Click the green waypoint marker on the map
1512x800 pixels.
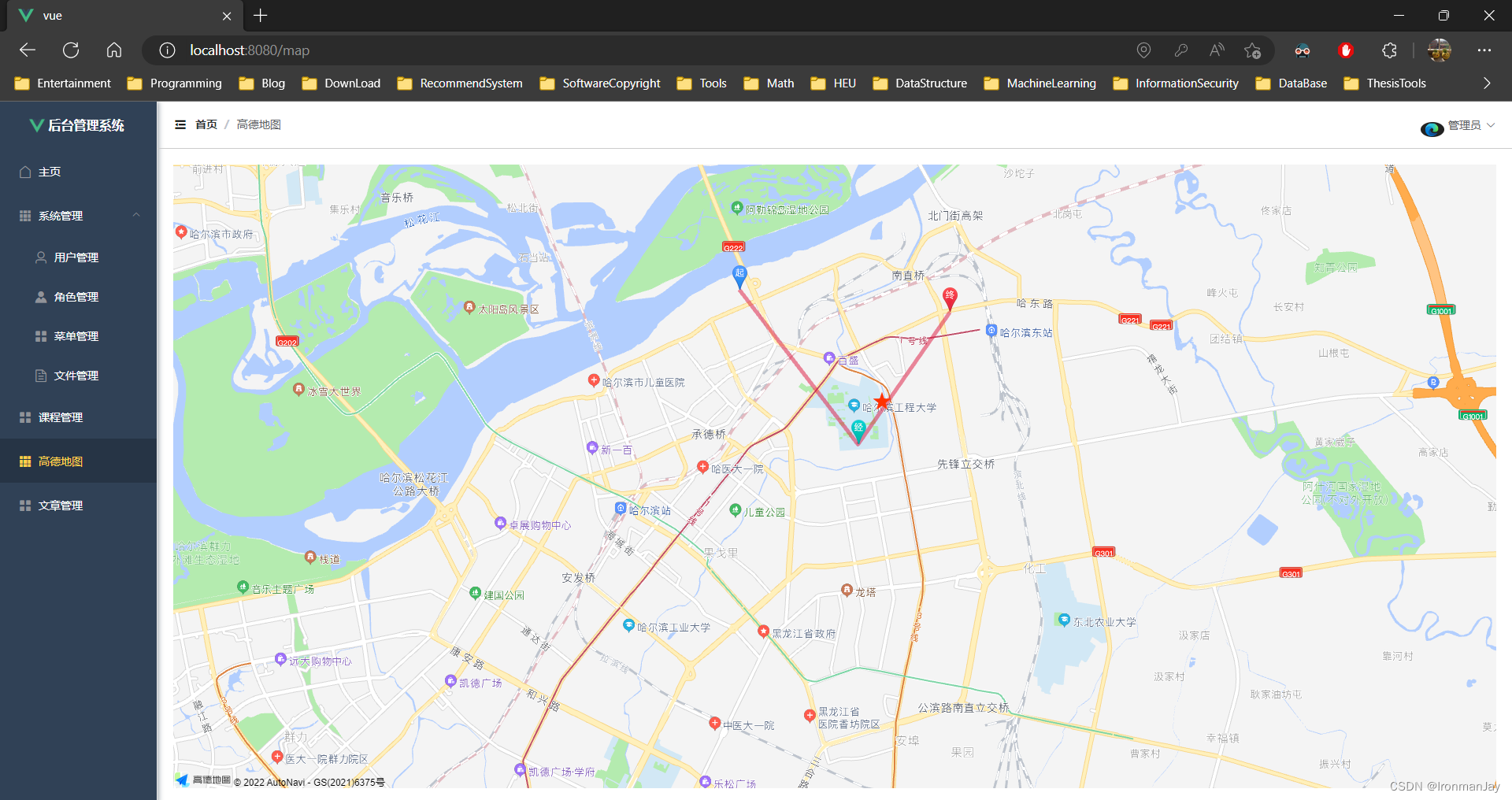tap(858, 430)
